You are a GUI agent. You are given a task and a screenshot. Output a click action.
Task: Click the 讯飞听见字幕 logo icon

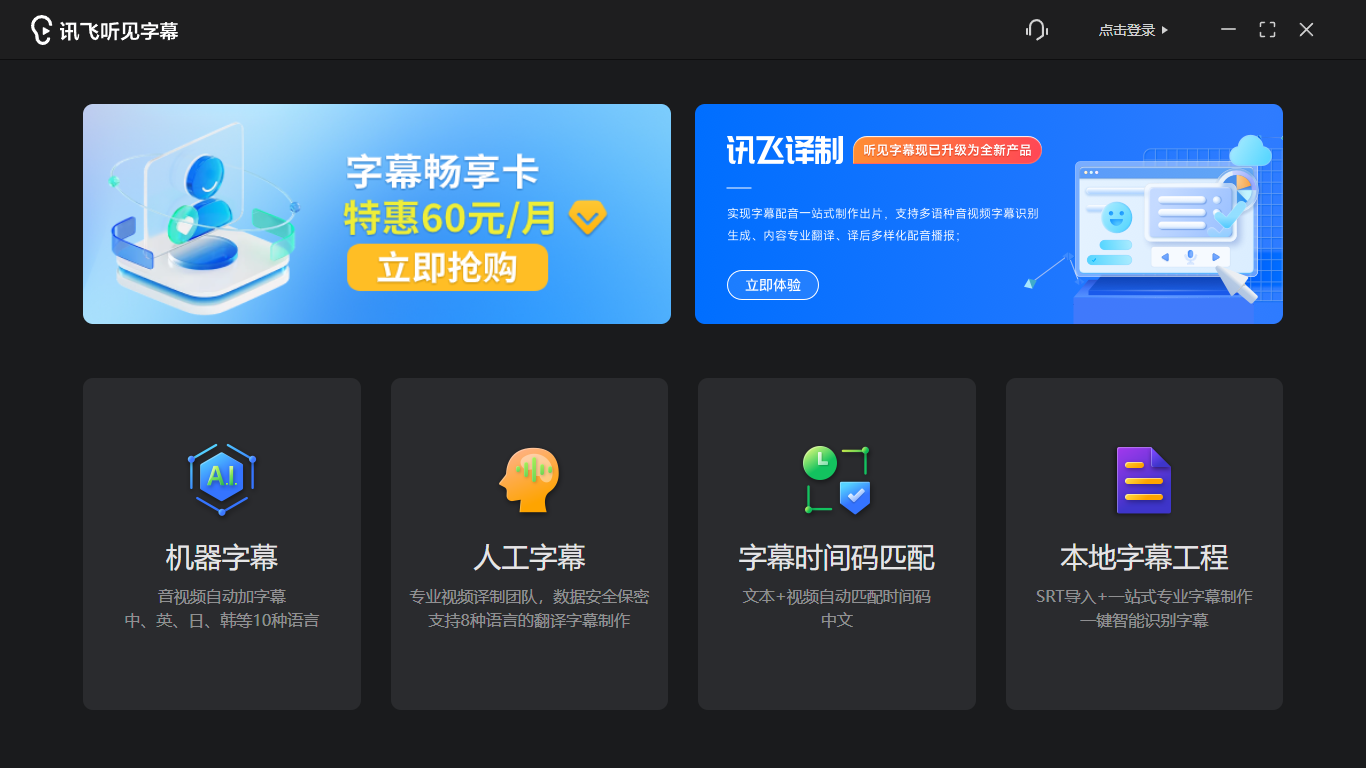coord(41,30)
